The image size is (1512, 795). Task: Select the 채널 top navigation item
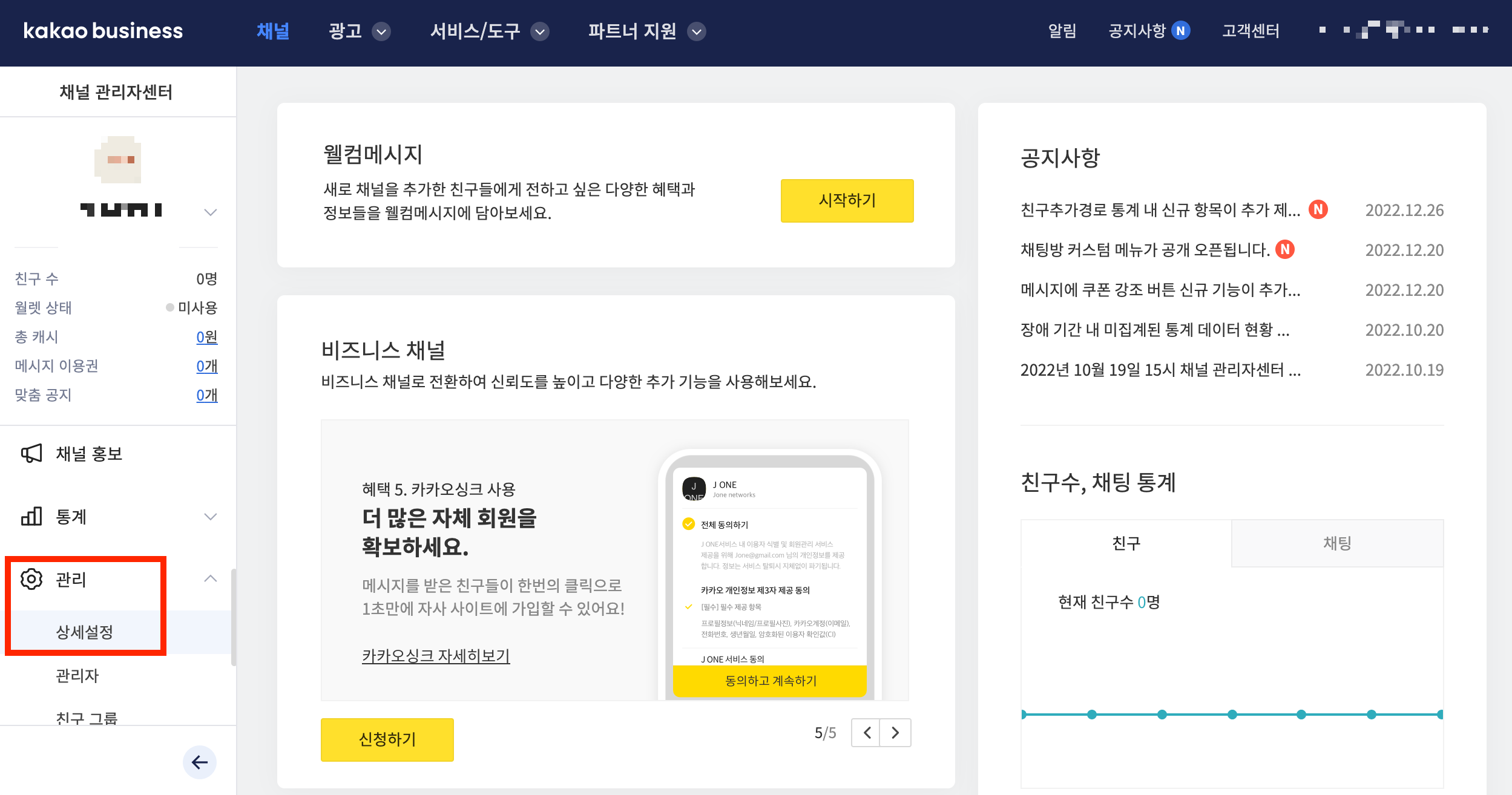tap(273, 31)
